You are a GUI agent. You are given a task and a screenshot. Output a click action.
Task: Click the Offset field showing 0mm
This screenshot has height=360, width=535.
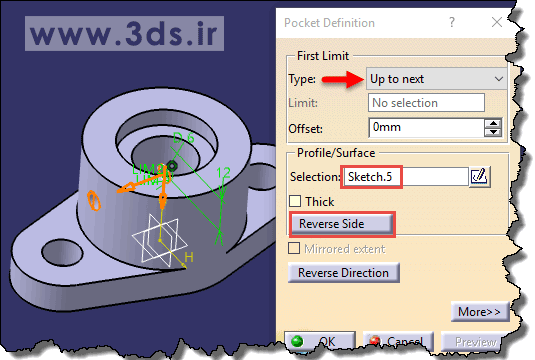pyautogui.click(x=426, y=128)
